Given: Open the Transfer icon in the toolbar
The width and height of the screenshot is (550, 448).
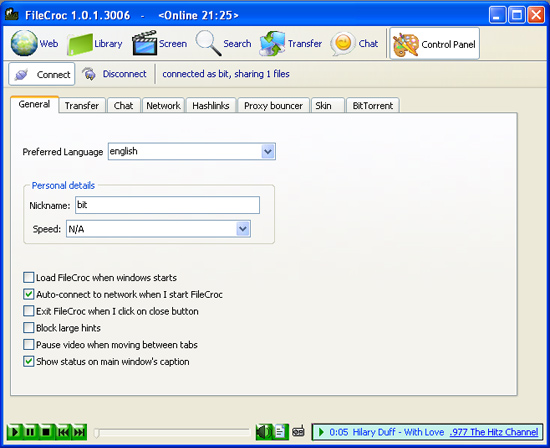Looking at the screenshot, I should pyautogui.click(x=272, y=44).
